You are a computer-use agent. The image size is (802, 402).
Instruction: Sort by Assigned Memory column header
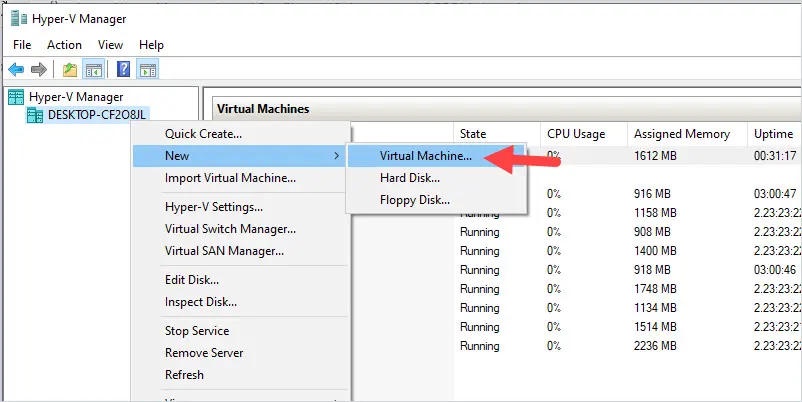[687, 134]
